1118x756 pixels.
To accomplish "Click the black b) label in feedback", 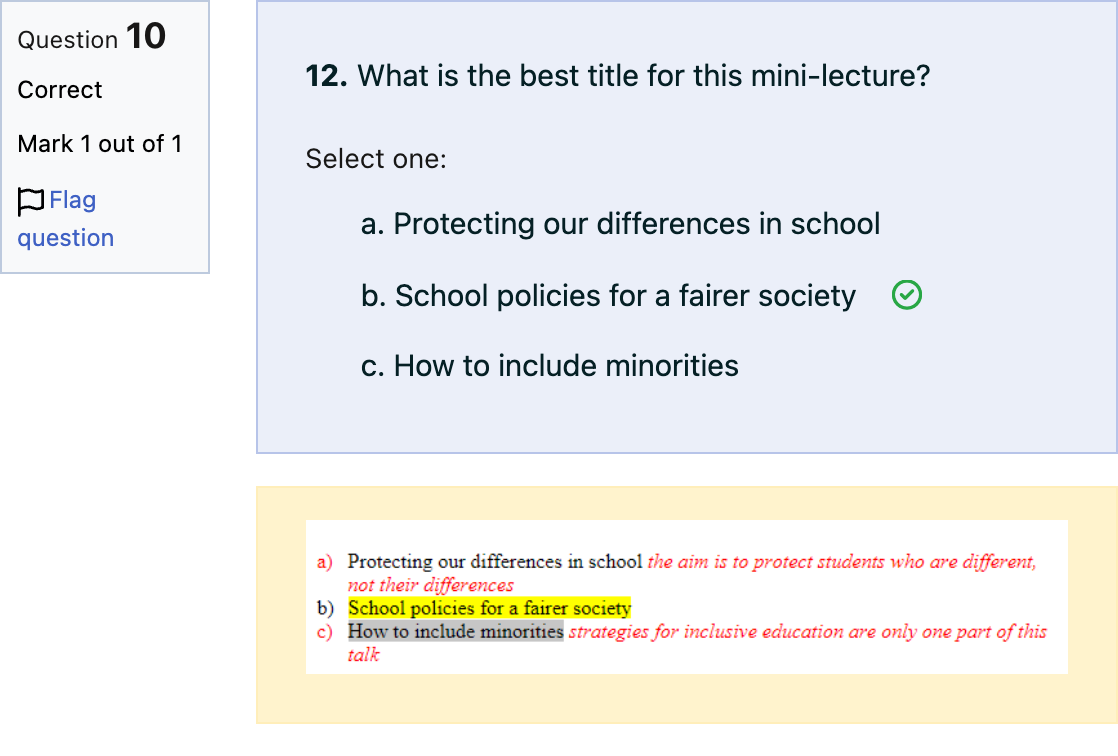I will pyautogui.click(x=325, y=608).
